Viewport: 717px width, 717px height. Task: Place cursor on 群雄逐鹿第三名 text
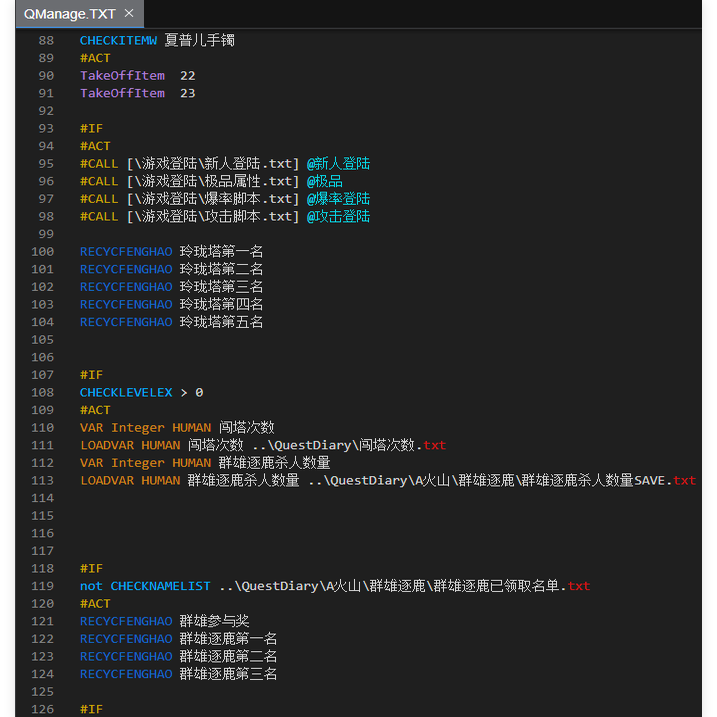tap(228, 674)
